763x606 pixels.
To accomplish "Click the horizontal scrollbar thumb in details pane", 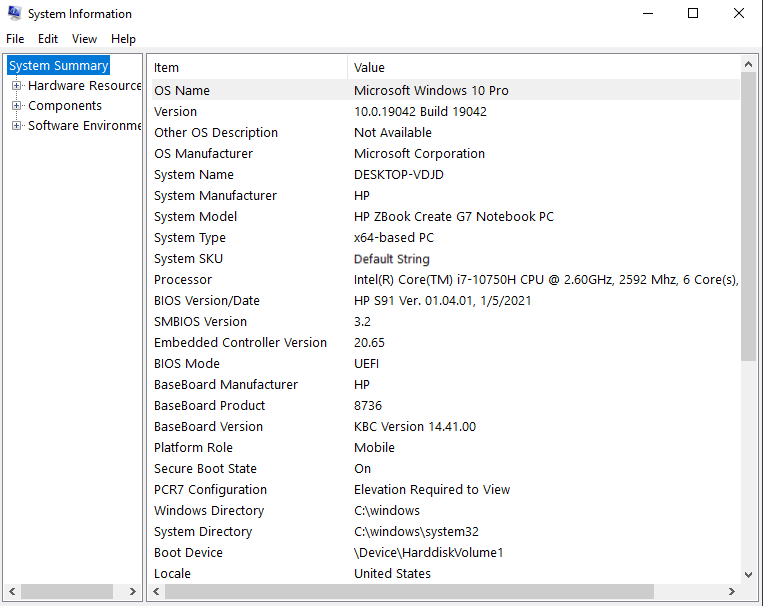I will pos(409,591).
